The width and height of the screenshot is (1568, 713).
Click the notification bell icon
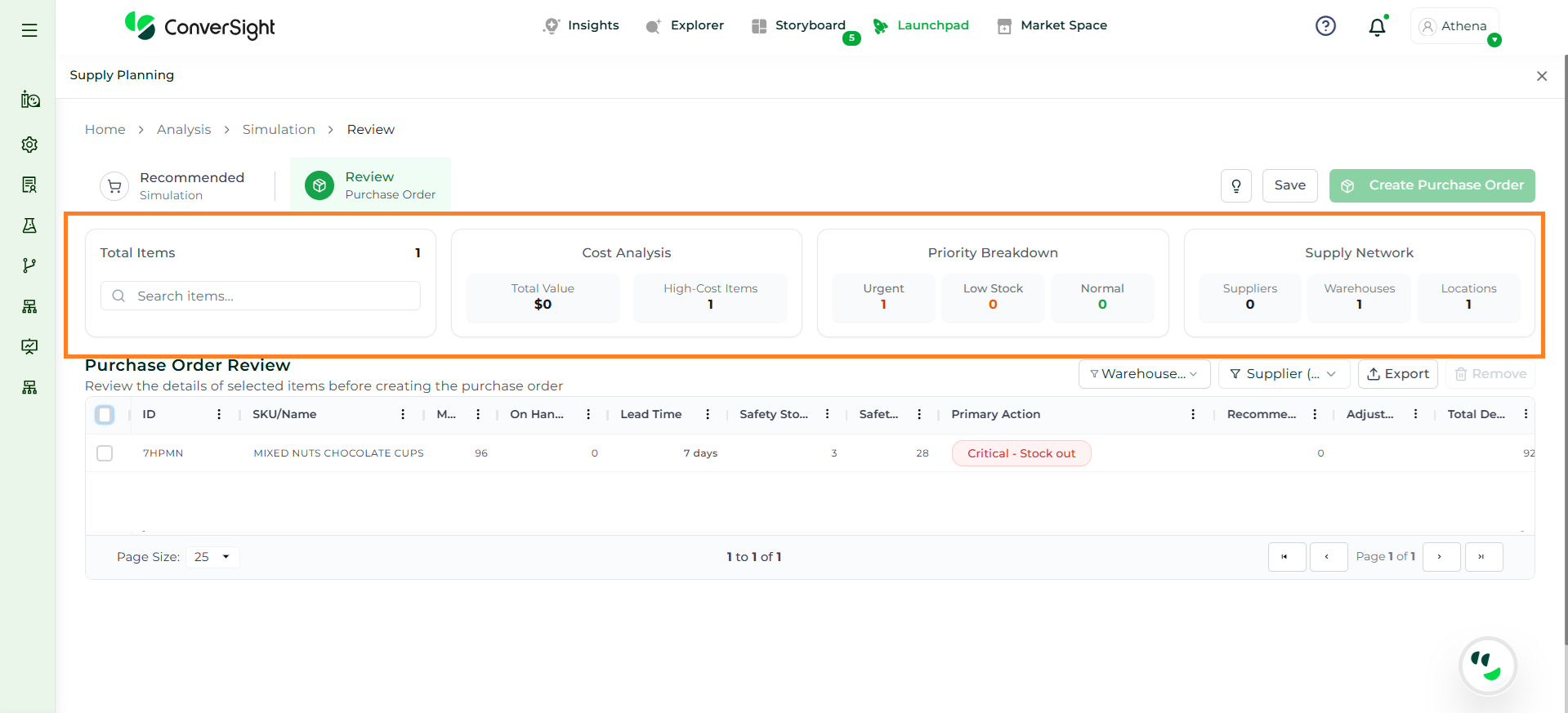(1377, 27)
